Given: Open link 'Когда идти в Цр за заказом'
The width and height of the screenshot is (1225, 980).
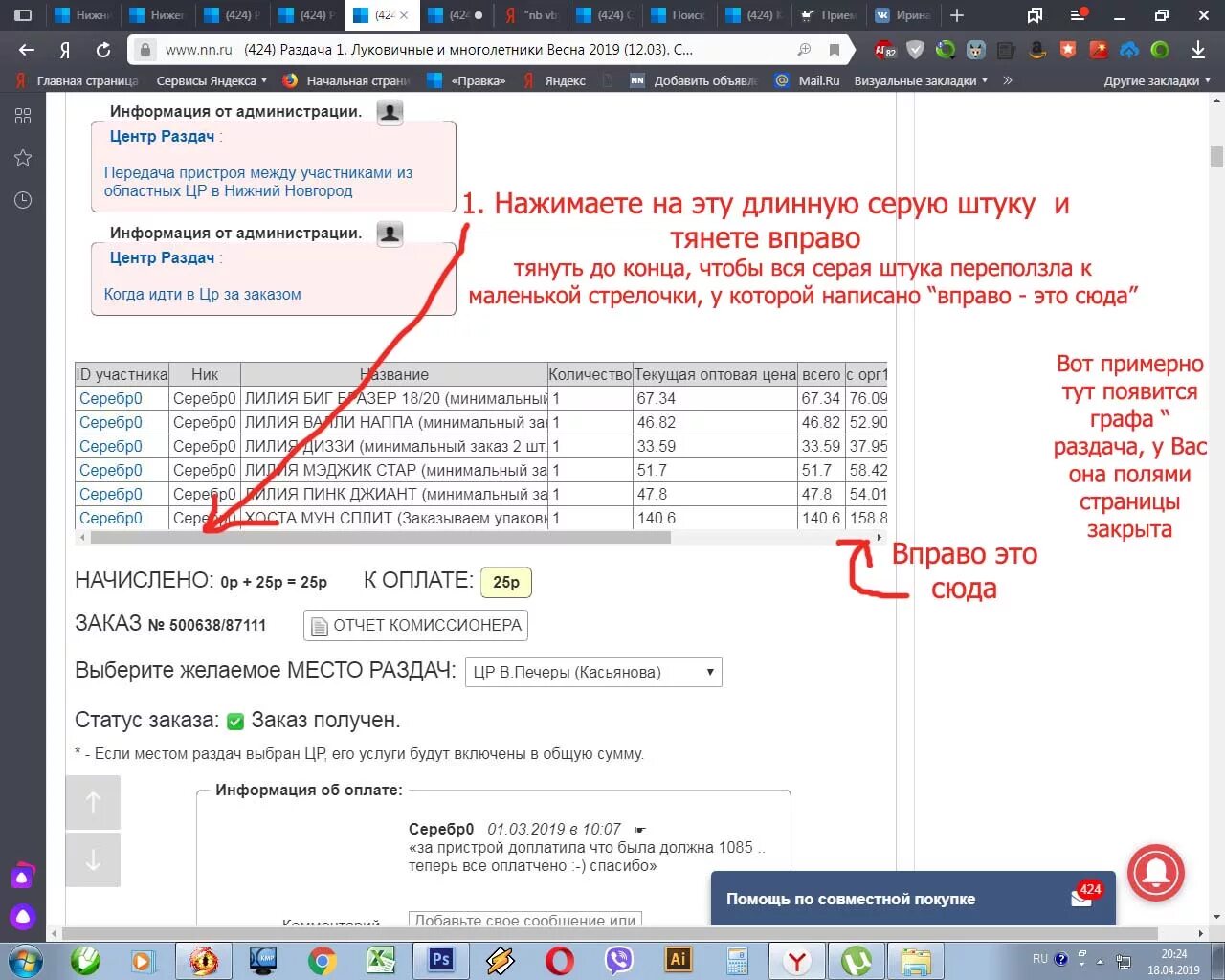Looking at the screenshot, I should click(202, 294).
